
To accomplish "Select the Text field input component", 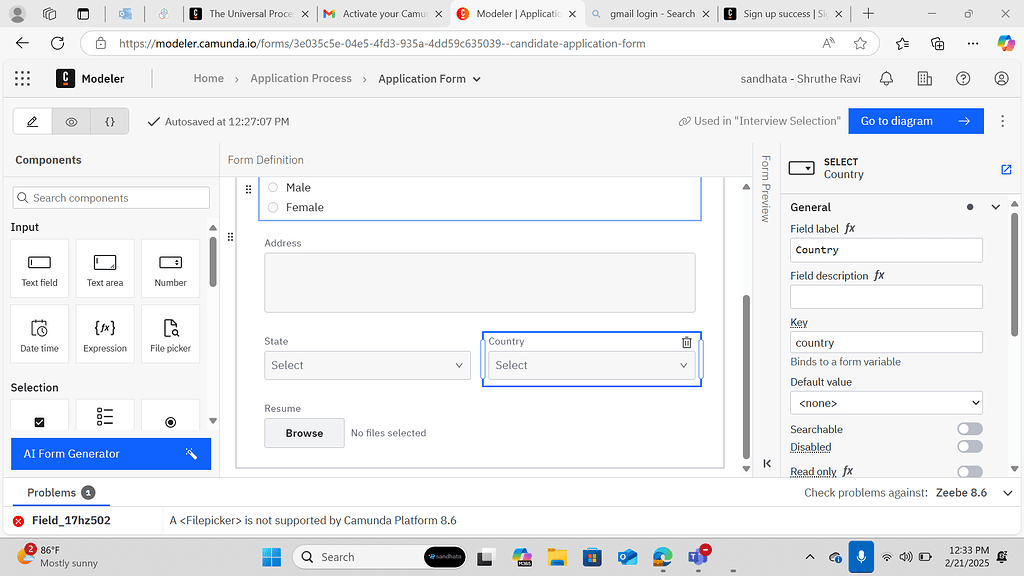I will click(39, 268).
